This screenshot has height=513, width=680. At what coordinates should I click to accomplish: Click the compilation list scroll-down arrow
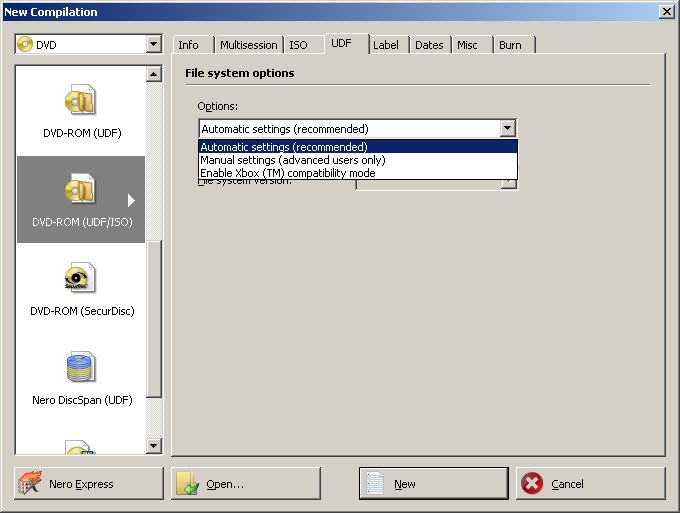click(154, 445)
